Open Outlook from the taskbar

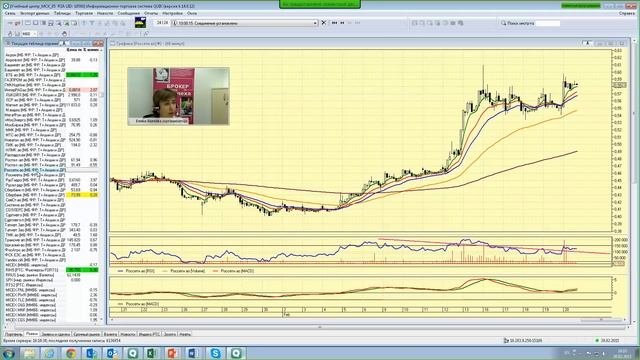click(x=112, y=353)
